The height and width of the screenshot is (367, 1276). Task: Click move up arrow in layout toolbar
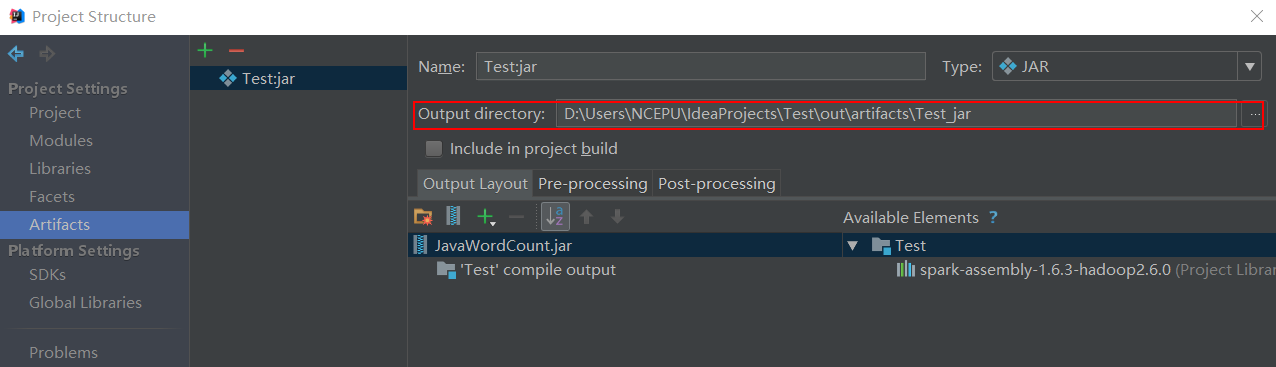pos(587,216)
